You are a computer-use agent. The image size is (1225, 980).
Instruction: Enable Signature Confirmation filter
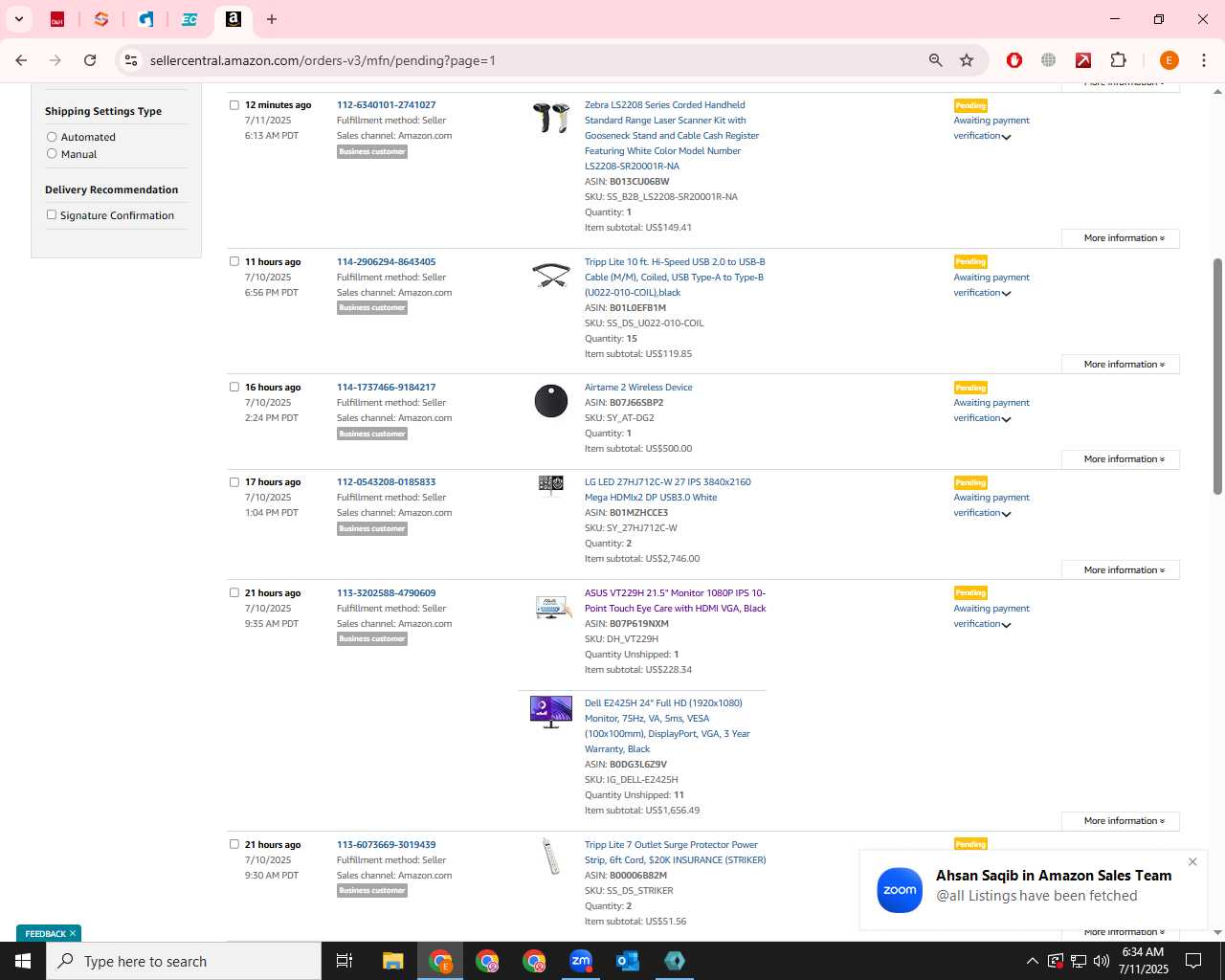52,215
